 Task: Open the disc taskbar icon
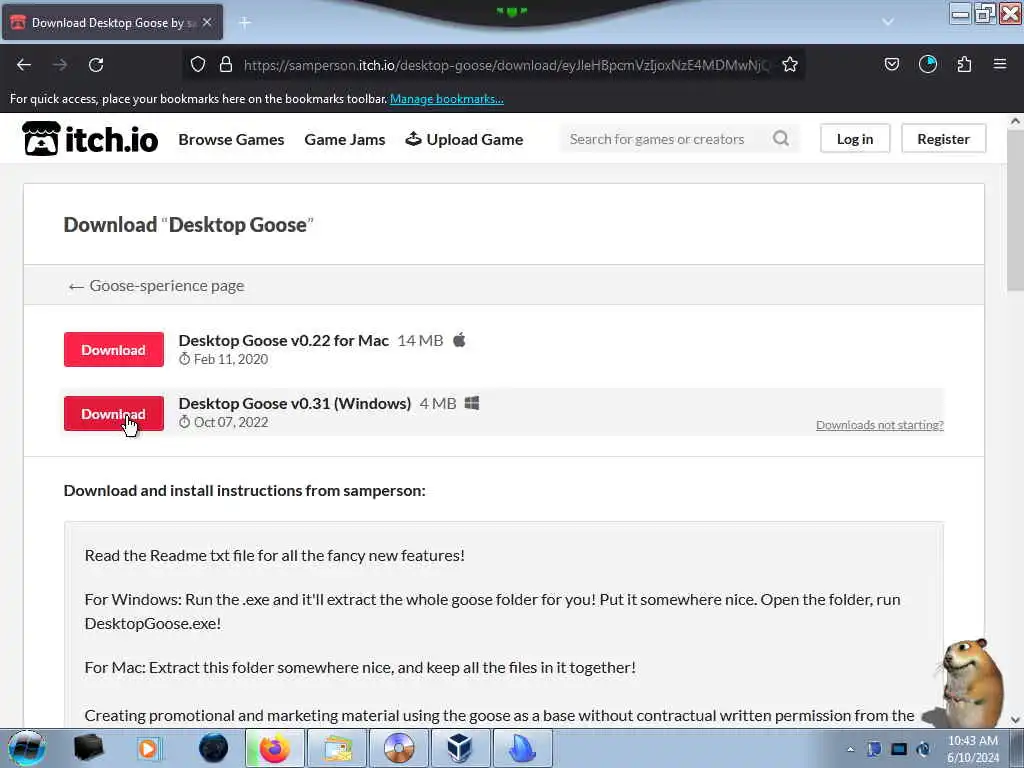[x=398, y=748]
